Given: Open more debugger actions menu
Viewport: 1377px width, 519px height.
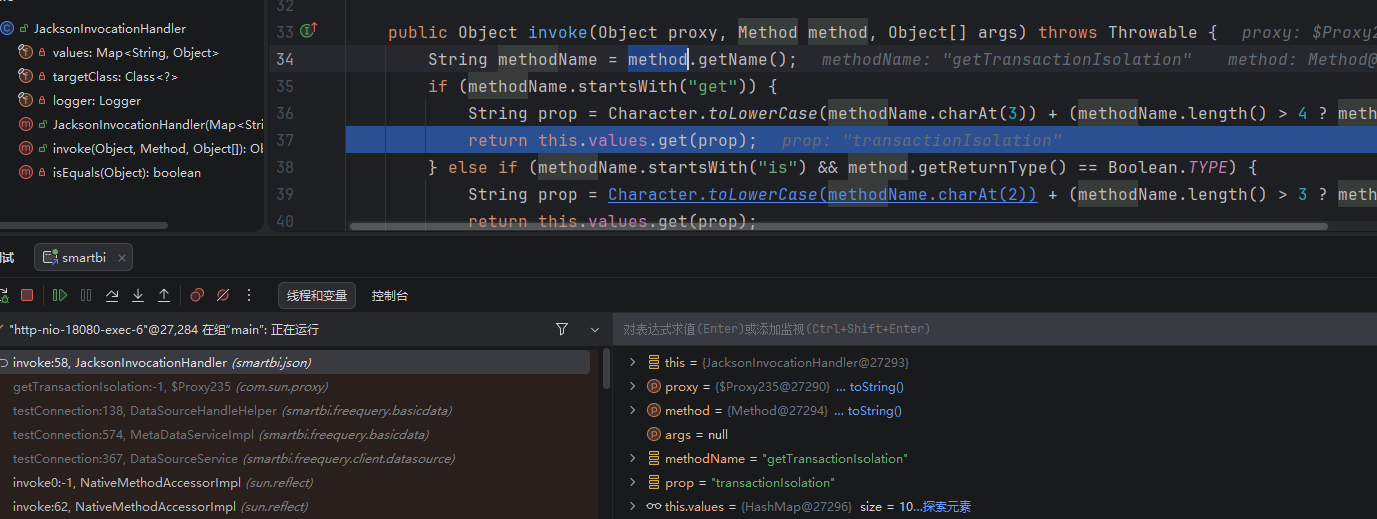Looking at the screenshot, I should point(249,295).
